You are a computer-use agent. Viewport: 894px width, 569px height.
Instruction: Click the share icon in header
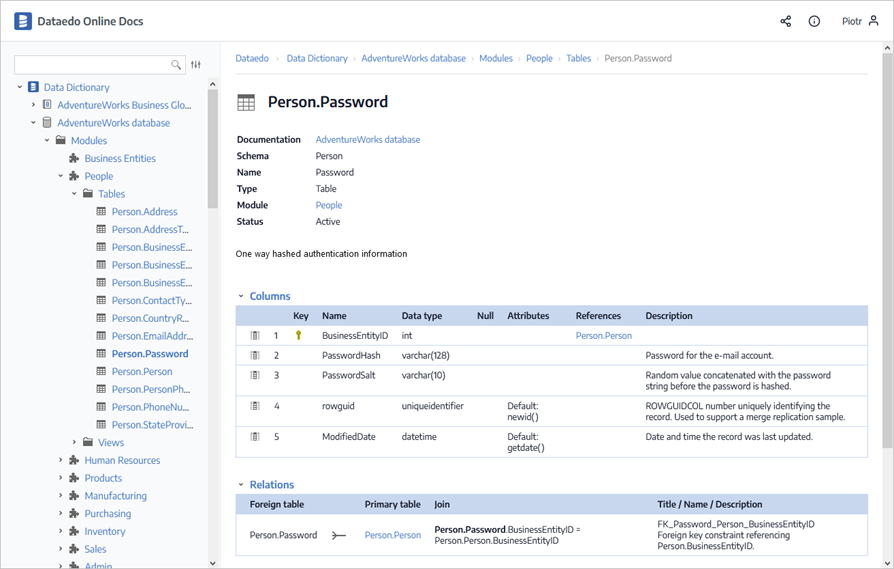785,21
